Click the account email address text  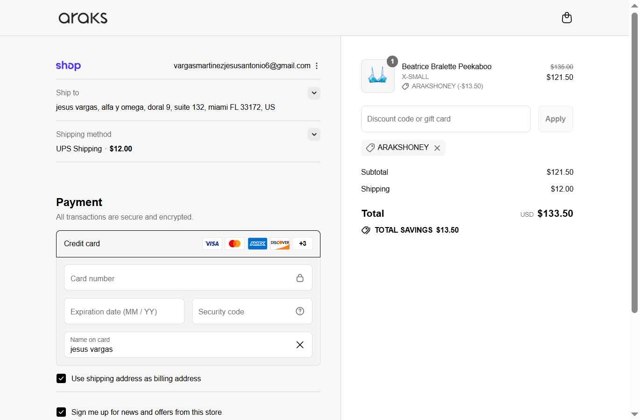pyautogui.click(x=242, y=66)
